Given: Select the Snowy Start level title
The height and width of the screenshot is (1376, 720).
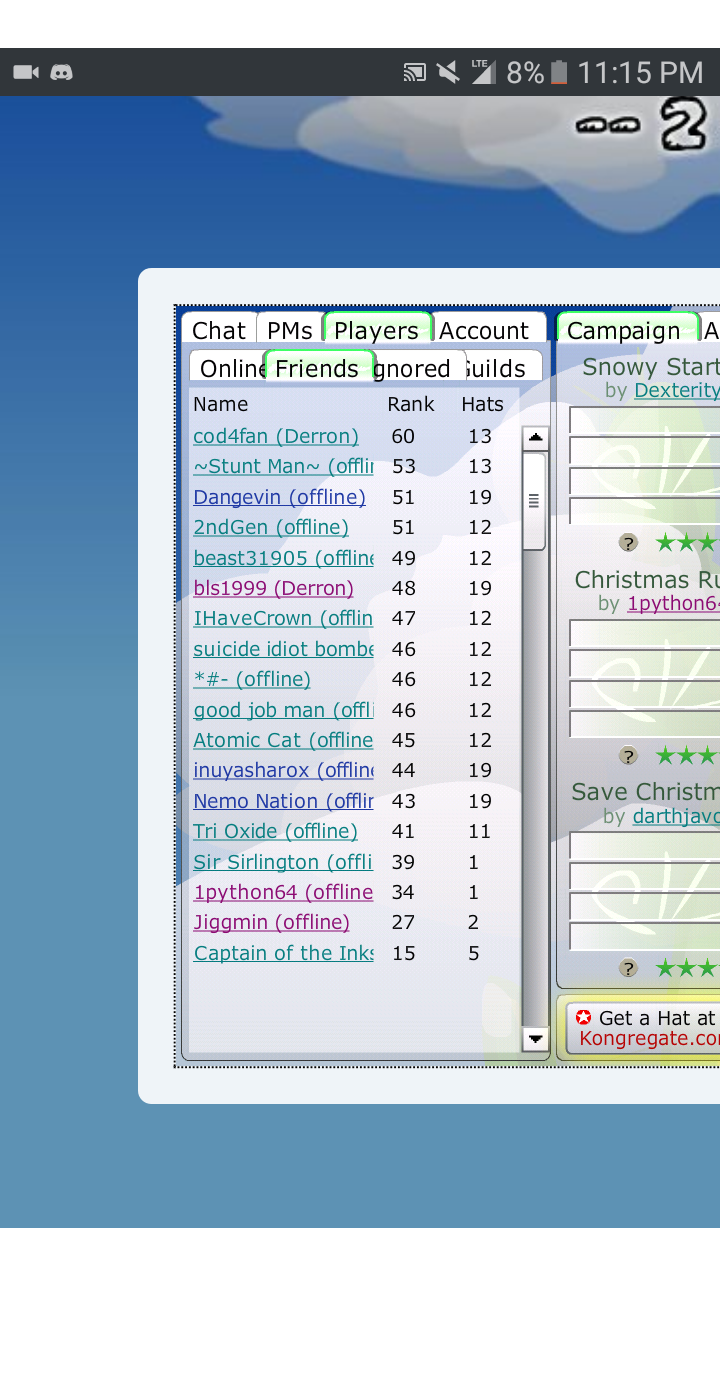Looking at the screenshot, I should coord(651,367).
